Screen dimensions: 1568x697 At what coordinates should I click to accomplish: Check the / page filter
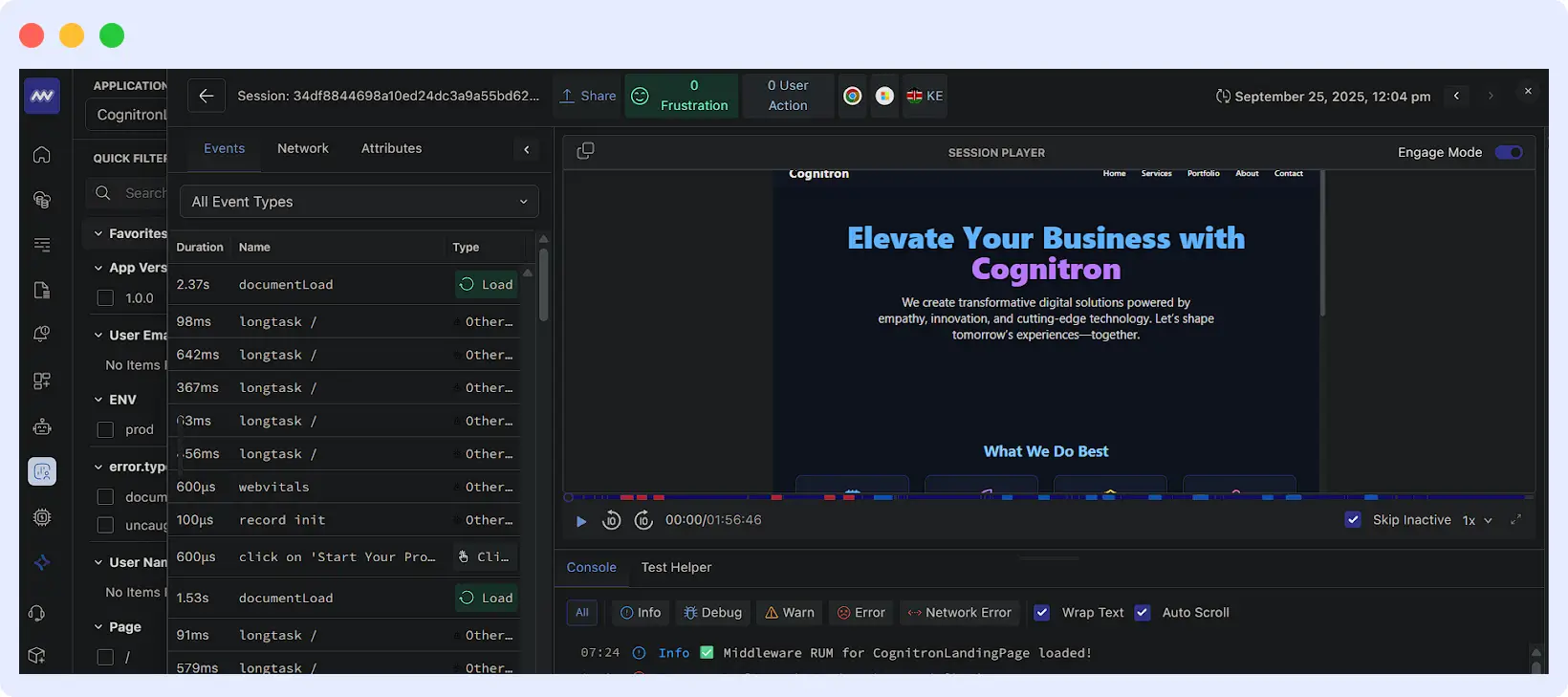(106, 657)
